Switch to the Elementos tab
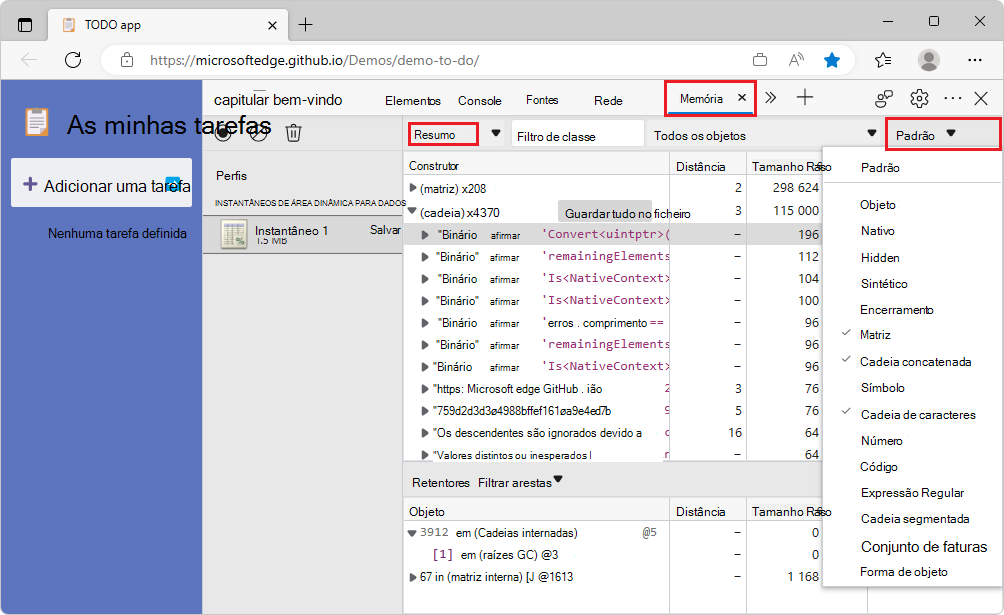Viewport: 1004px width, 615px height. coord(412,101)
